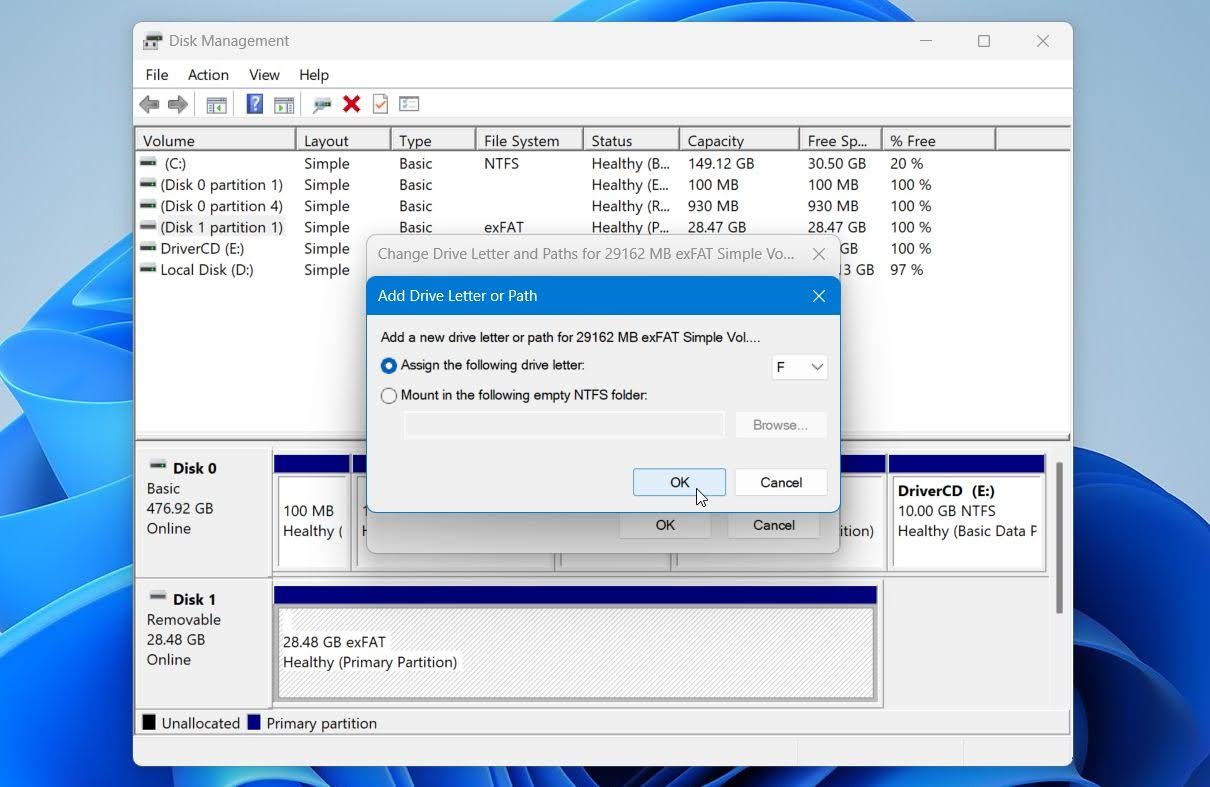
Task: Click the File System column header
Action: 529,141
